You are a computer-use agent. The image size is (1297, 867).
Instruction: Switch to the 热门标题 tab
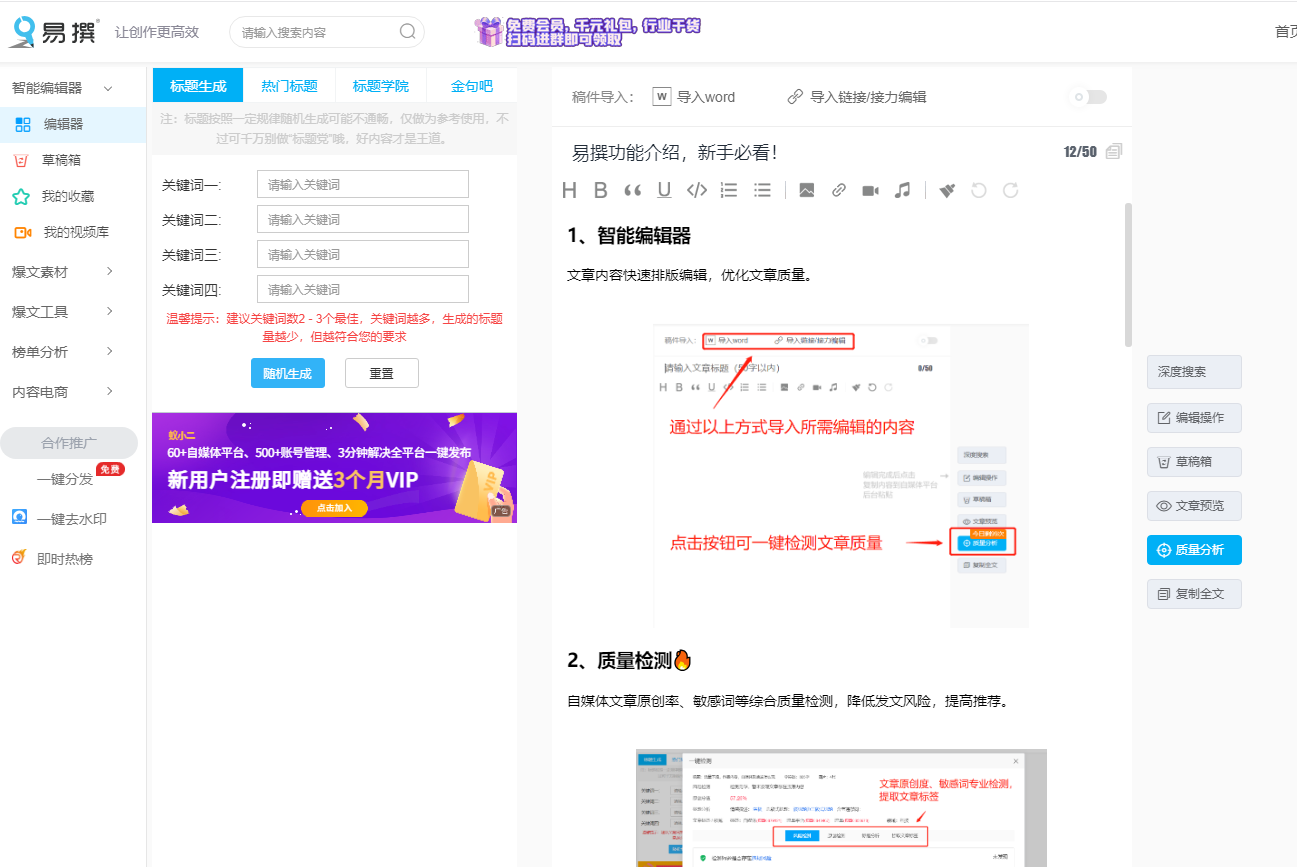(x=289, y=86)
